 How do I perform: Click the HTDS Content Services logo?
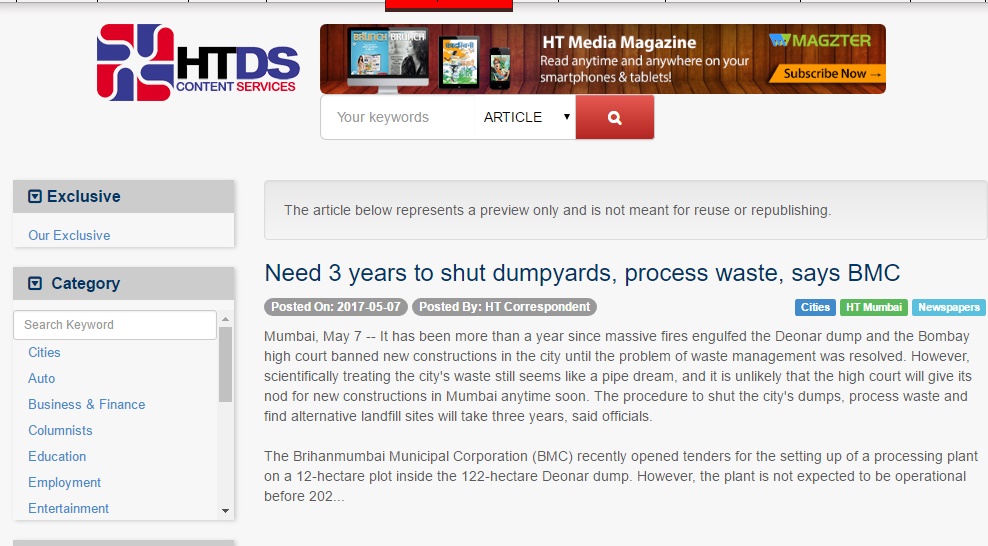click(198, 62)
